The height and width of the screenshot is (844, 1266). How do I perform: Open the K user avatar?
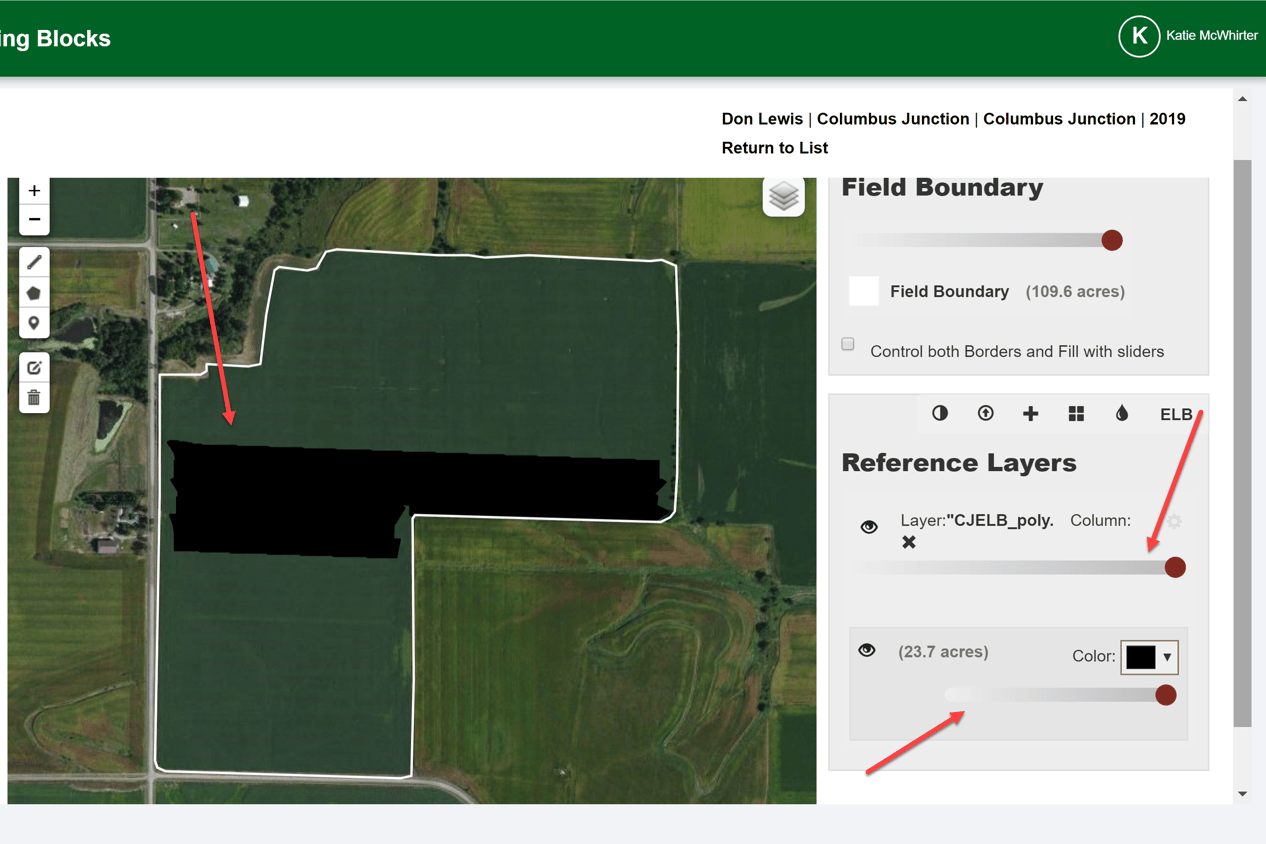pyautogui.click(x=1138, y=36)
